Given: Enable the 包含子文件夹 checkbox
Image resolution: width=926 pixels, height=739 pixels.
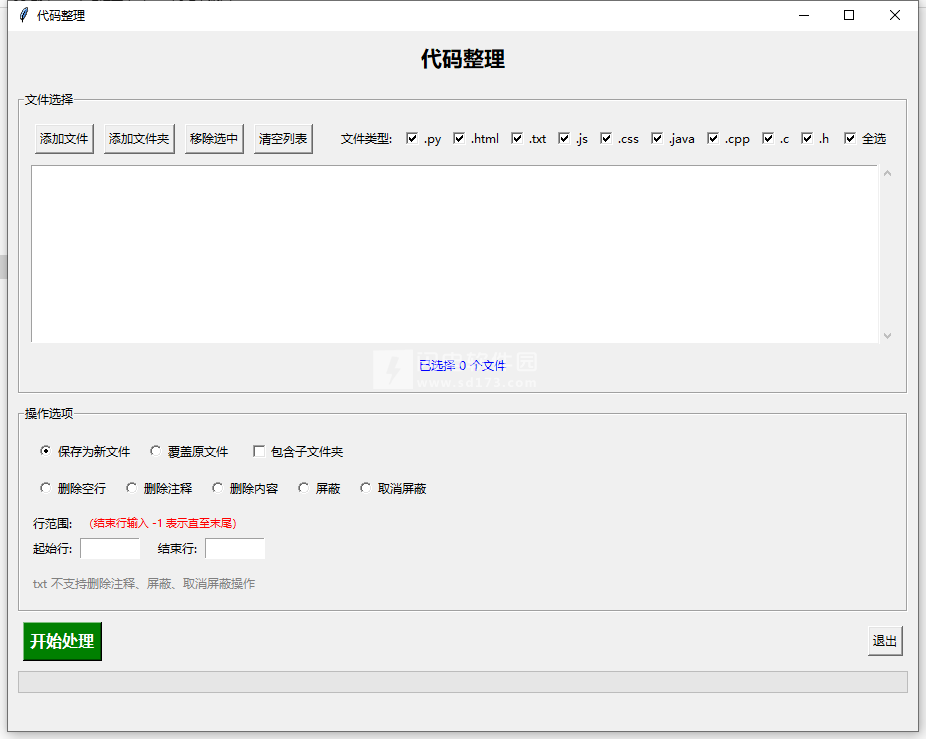Looking at the screenshot, I should click(x=259, y=452).
